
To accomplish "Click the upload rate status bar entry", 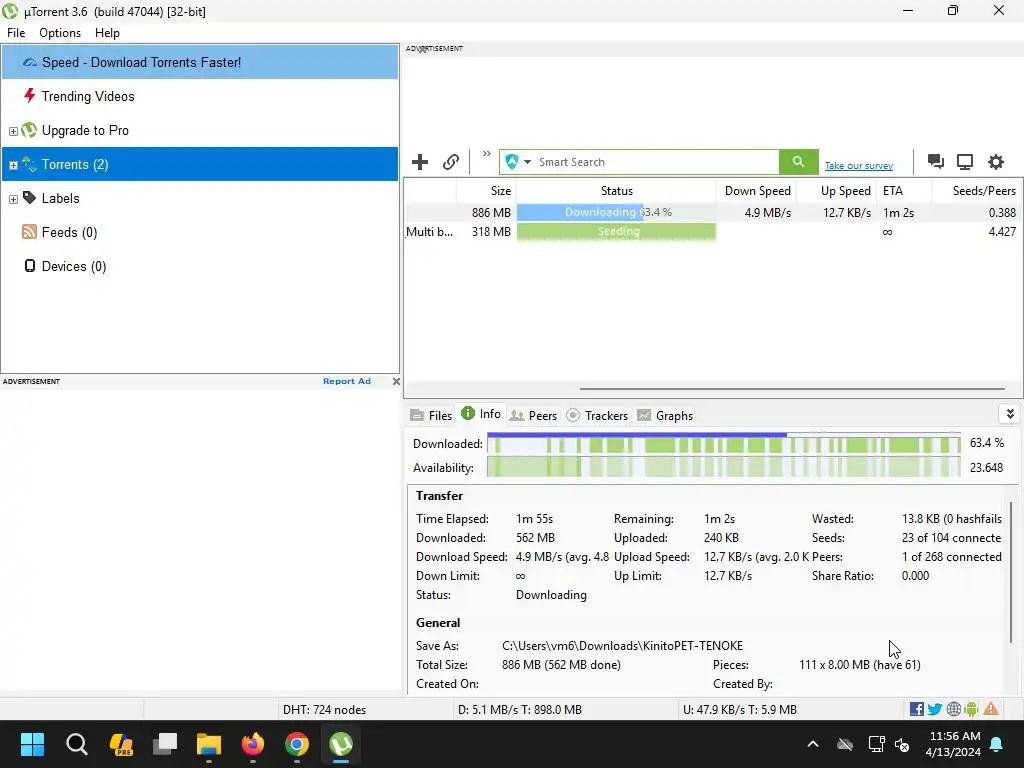I will pos(739,710).
